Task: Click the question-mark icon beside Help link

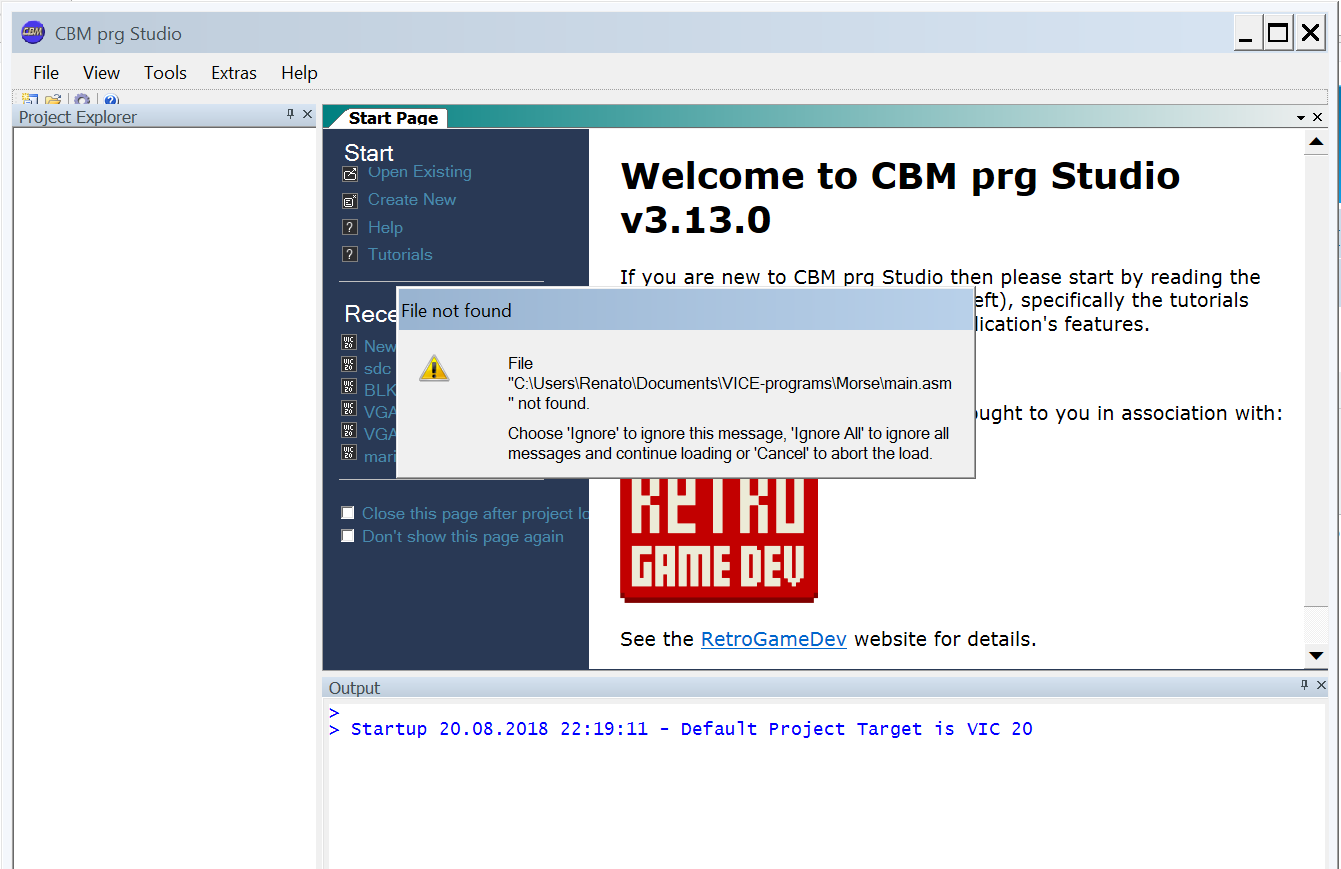Action: click(x=349, y=227)
